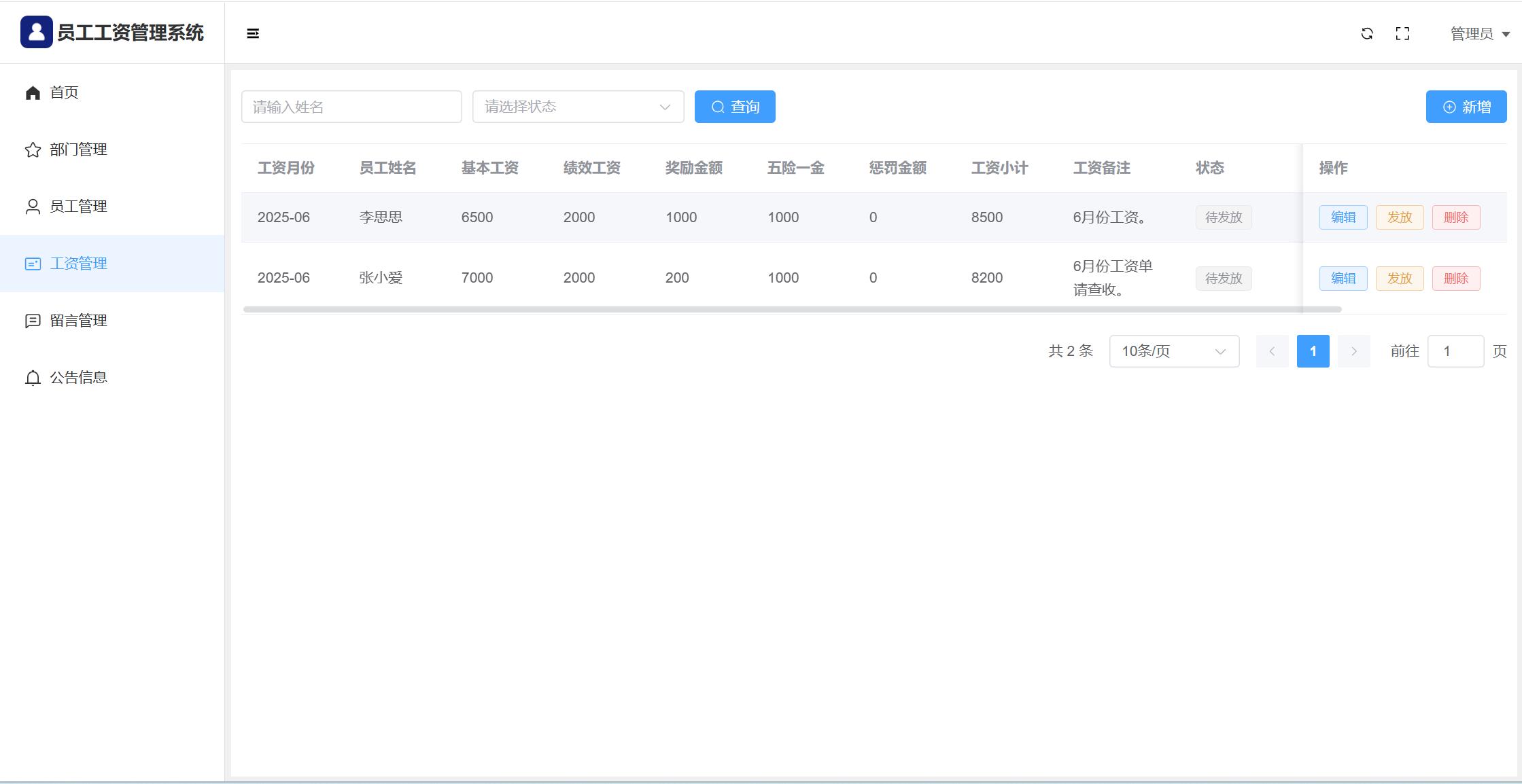The height and width of the screenshot is (784, 1522).
Task: Toggle fullscreen mode icon
Action: click(x=1402, y=33)
